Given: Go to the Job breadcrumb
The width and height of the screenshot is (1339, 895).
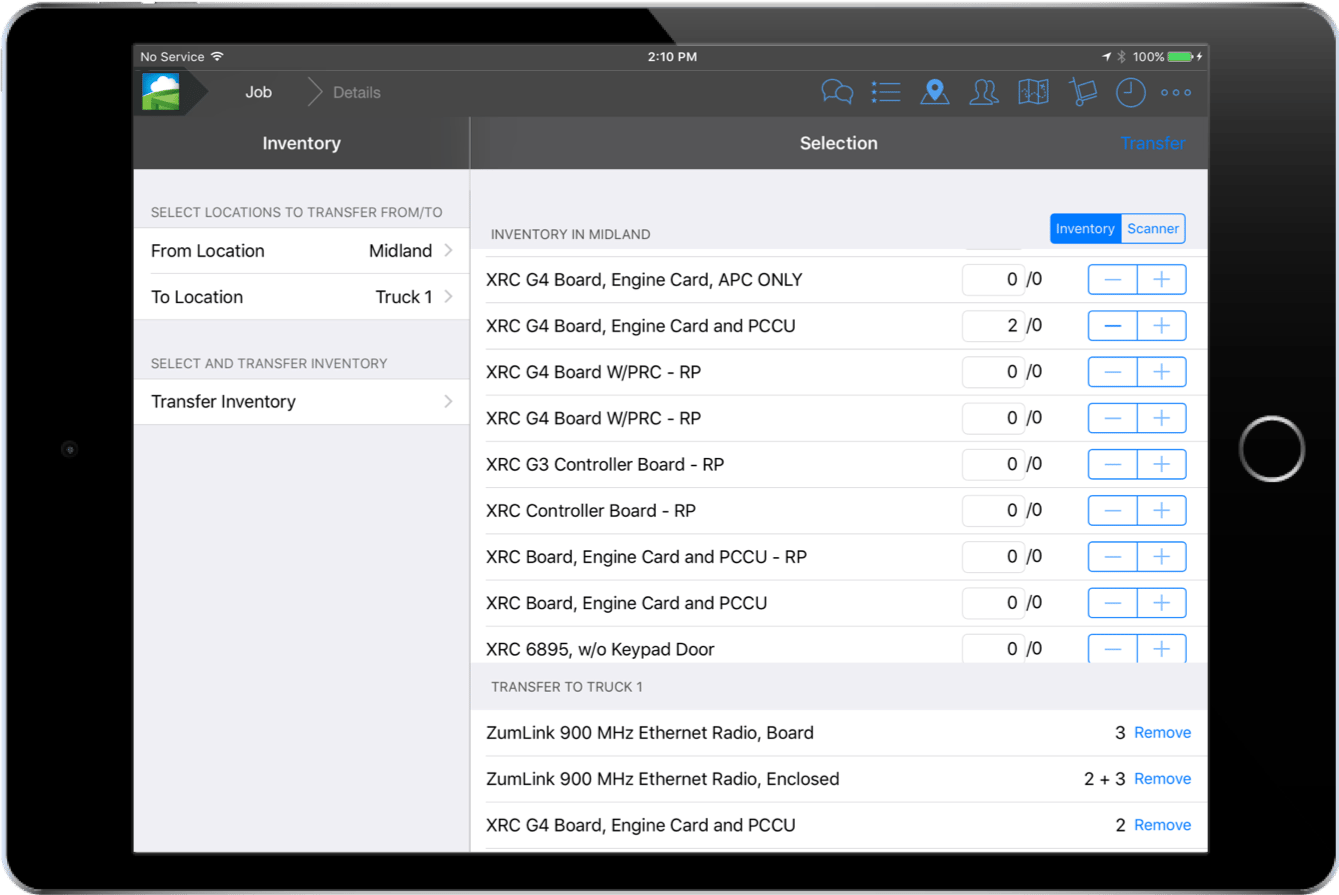Looking at the screenshot, I should tap(258, 92).
